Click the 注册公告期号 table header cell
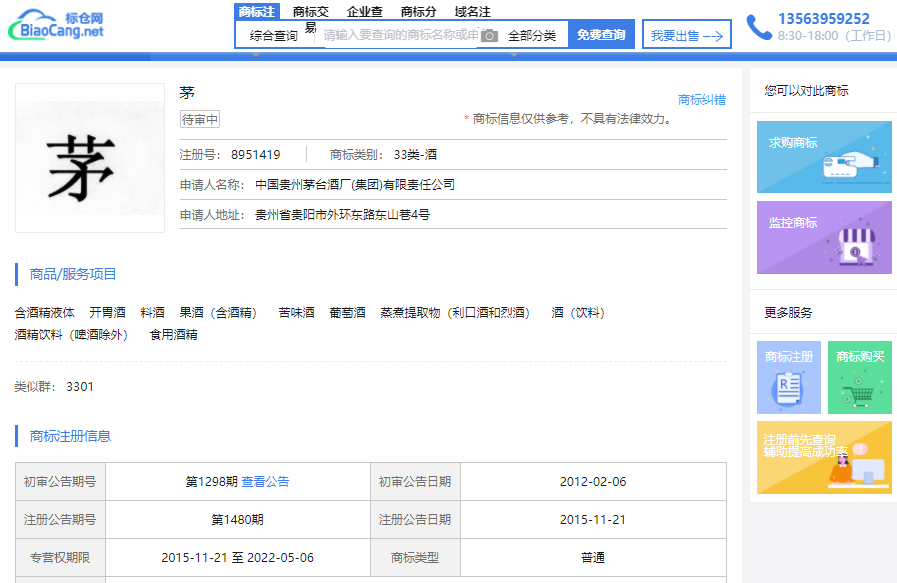This screenshot has height=583, width=897. [60, 519]
